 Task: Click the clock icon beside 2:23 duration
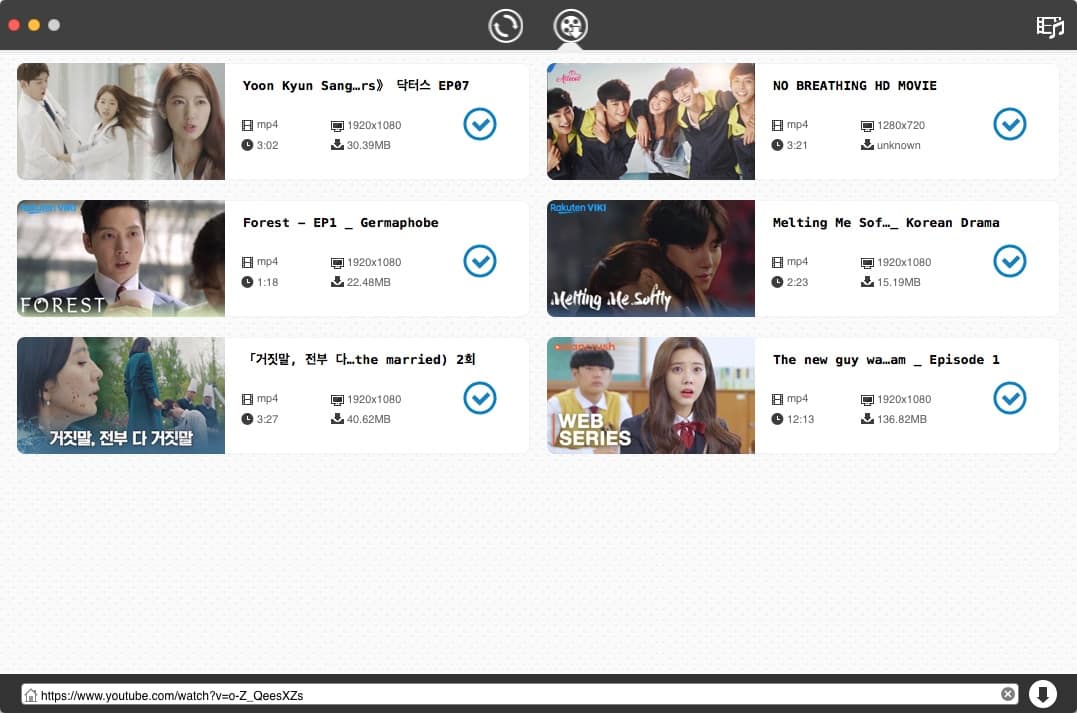(777, 282)
